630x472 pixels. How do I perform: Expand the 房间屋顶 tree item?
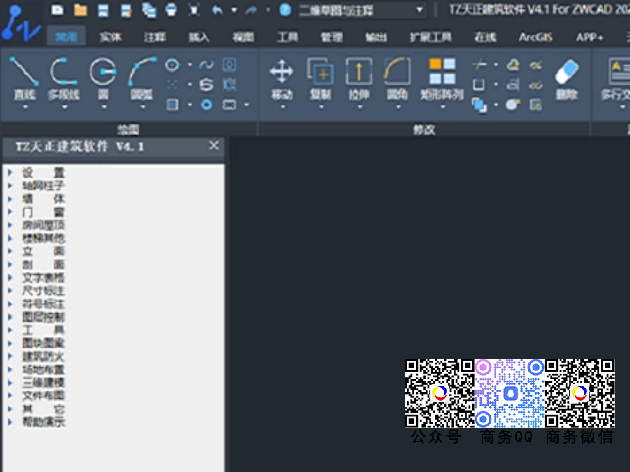coord(10,225)
